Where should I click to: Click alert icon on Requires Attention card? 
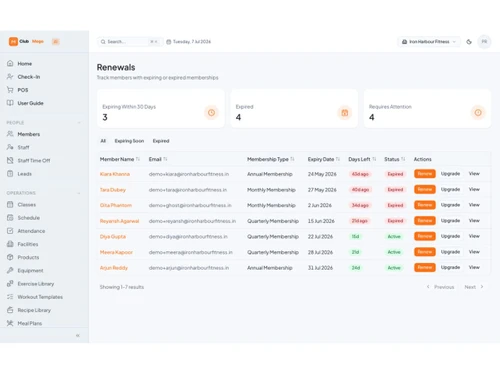point(478,113)
